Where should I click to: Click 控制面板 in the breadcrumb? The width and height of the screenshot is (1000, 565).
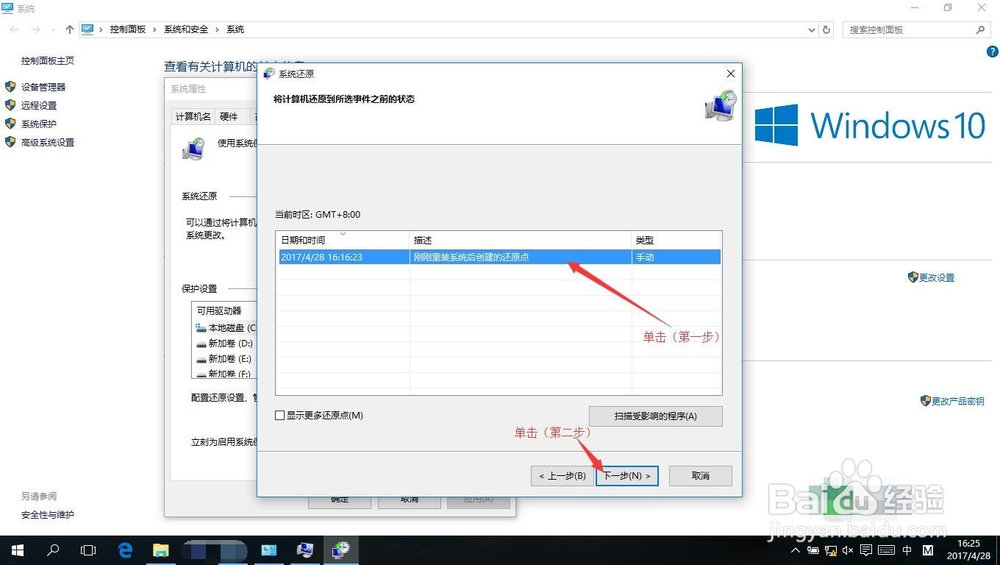128,29
